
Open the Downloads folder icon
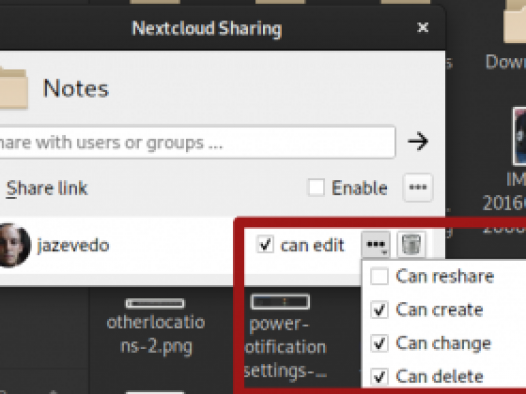pyautogui.click(x=515, y=22)
